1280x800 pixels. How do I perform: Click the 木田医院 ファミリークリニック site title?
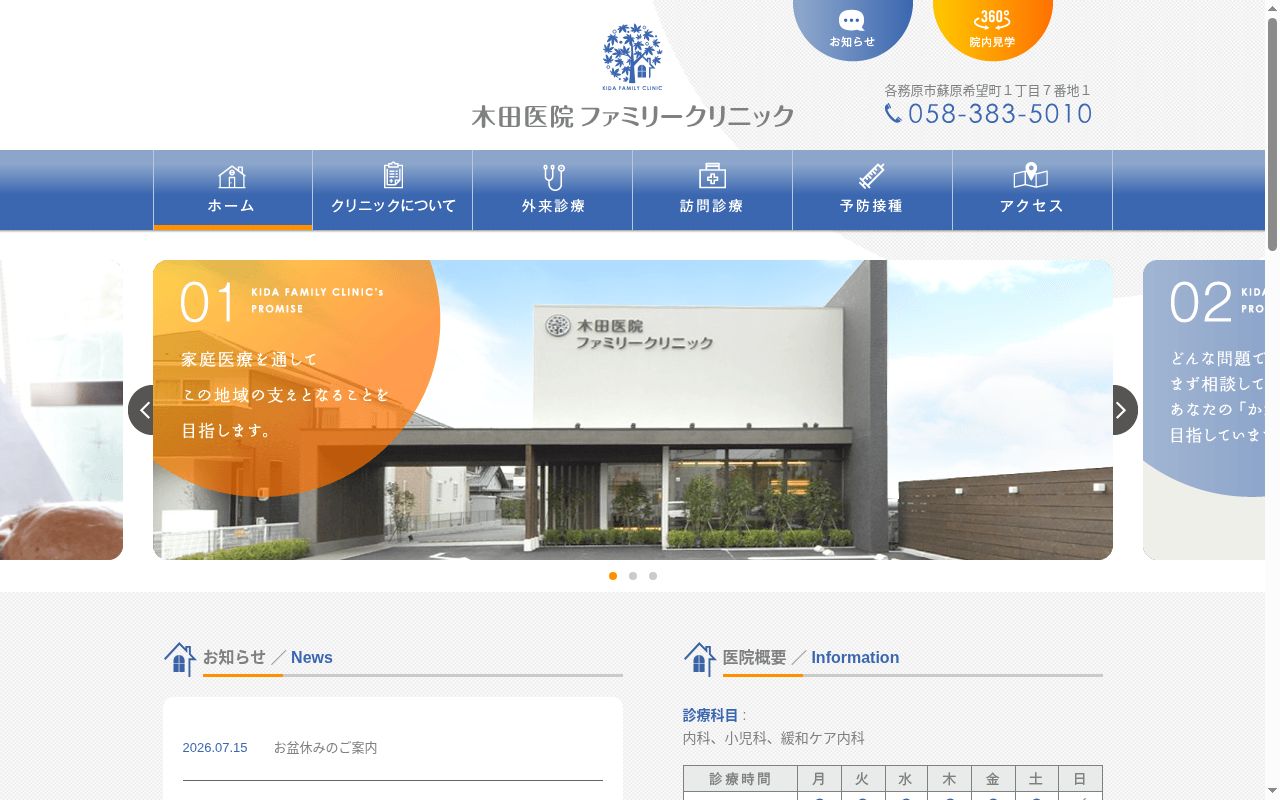[633, 116]
